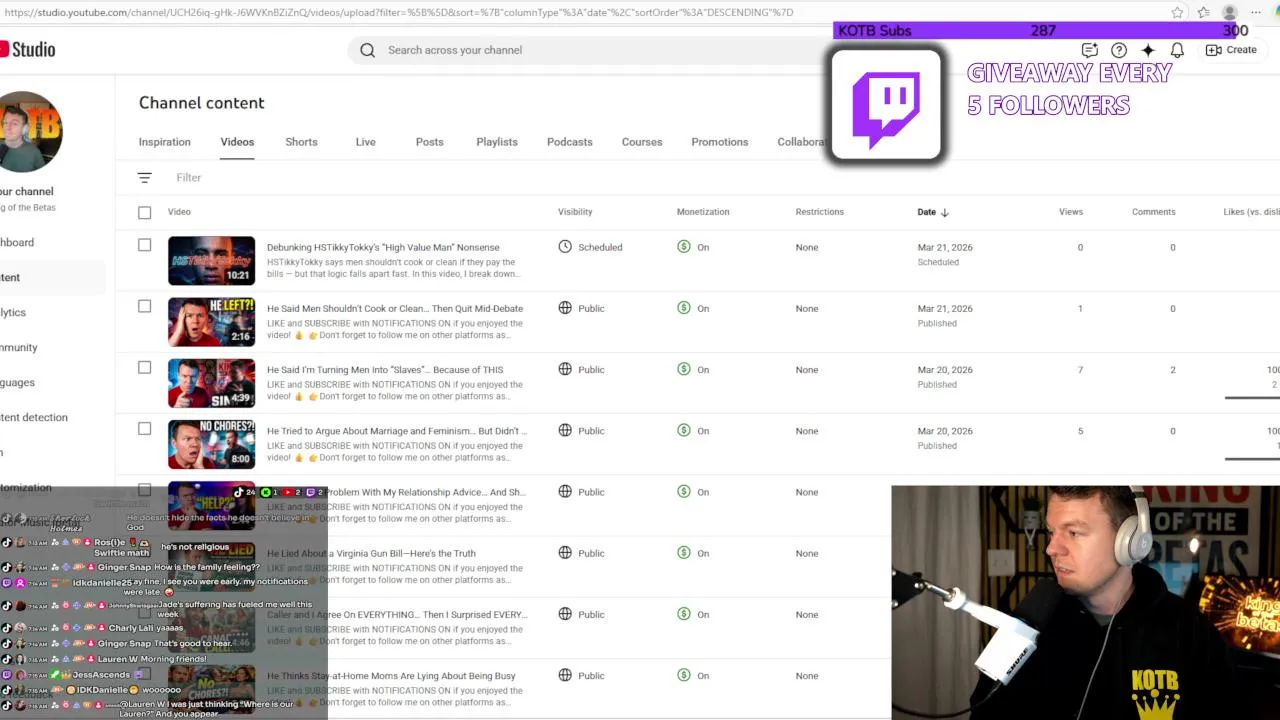Click the Visibility column header
Screen dimensions: 1280x720
click(575, 212)
